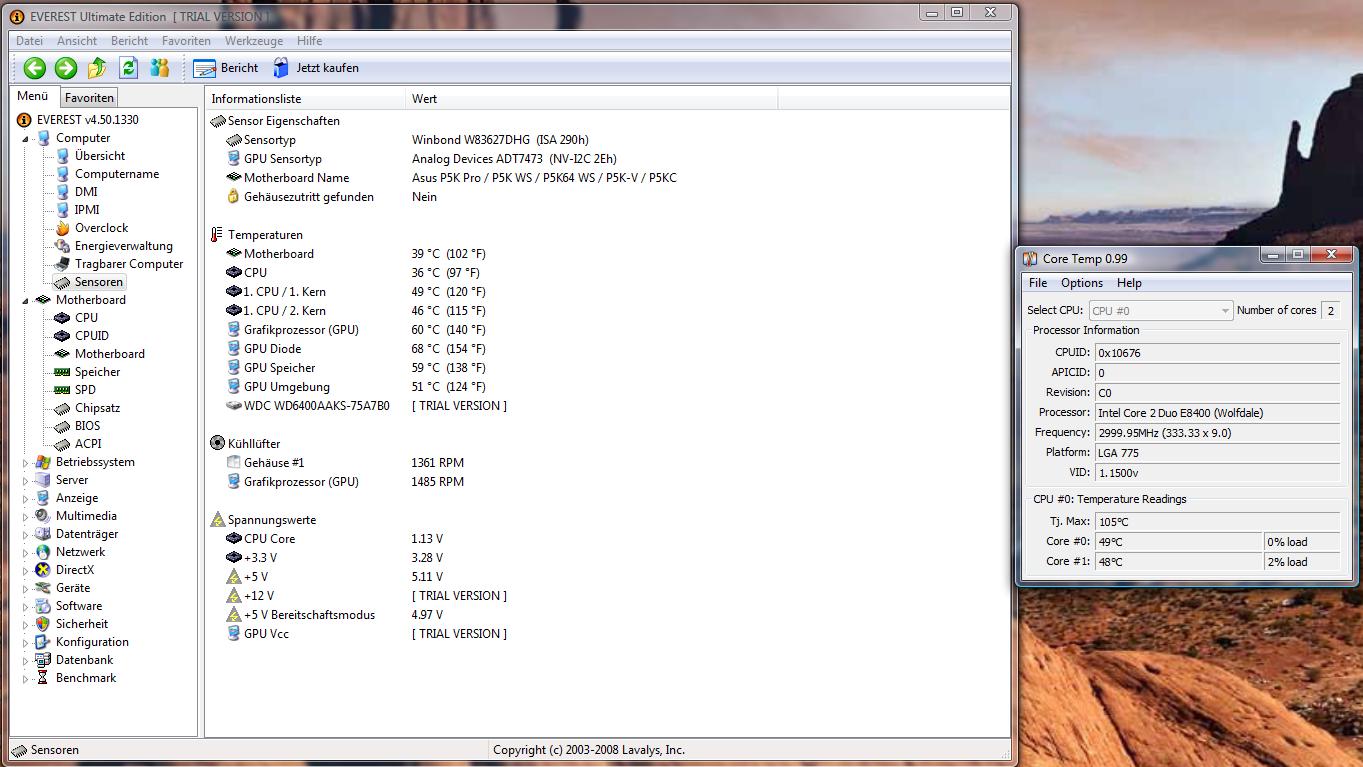Open the Speicher memory item
The width and height of the screenshot is (1363, 767).
(98, 372)
